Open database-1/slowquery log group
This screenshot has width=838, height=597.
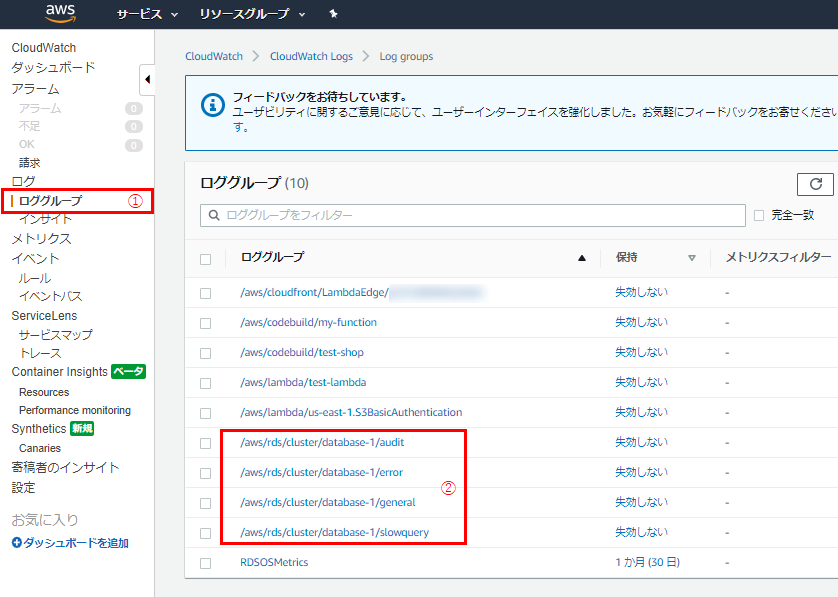[335, 532]
